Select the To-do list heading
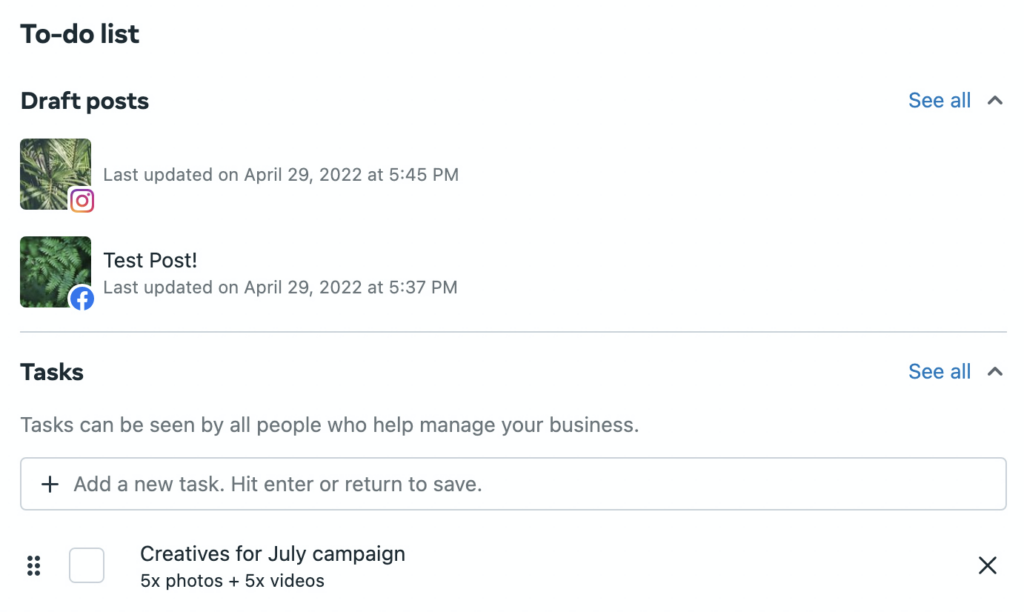This screenshot has width=1024, height=612. pos(80,33)
